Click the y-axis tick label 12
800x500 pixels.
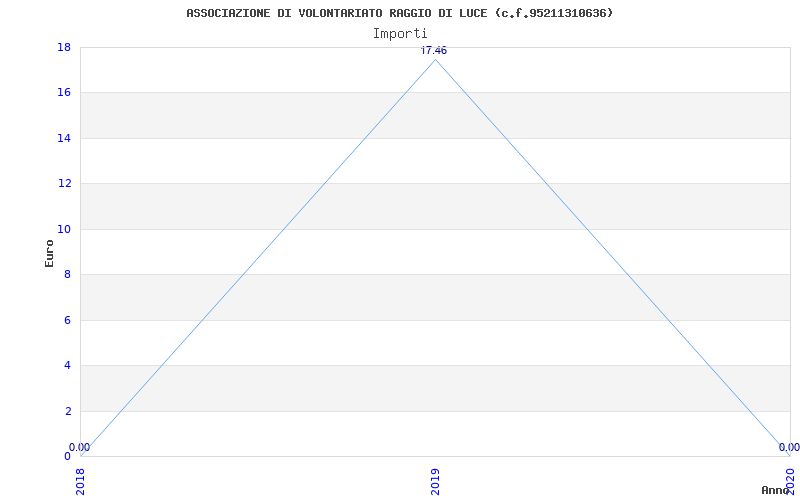coord(64,184)
